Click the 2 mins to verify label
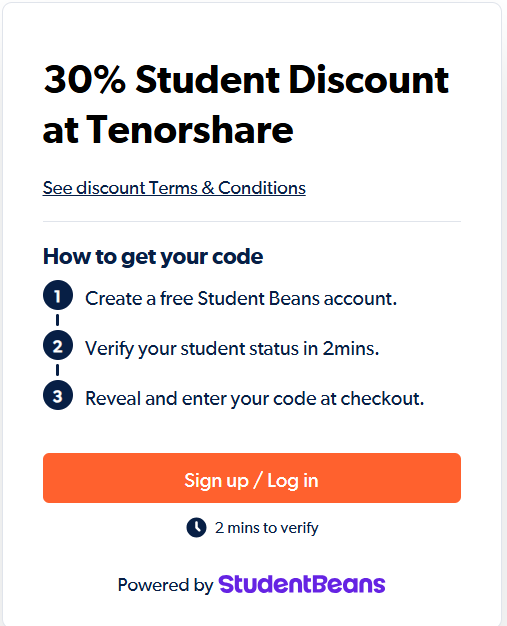 267,528
